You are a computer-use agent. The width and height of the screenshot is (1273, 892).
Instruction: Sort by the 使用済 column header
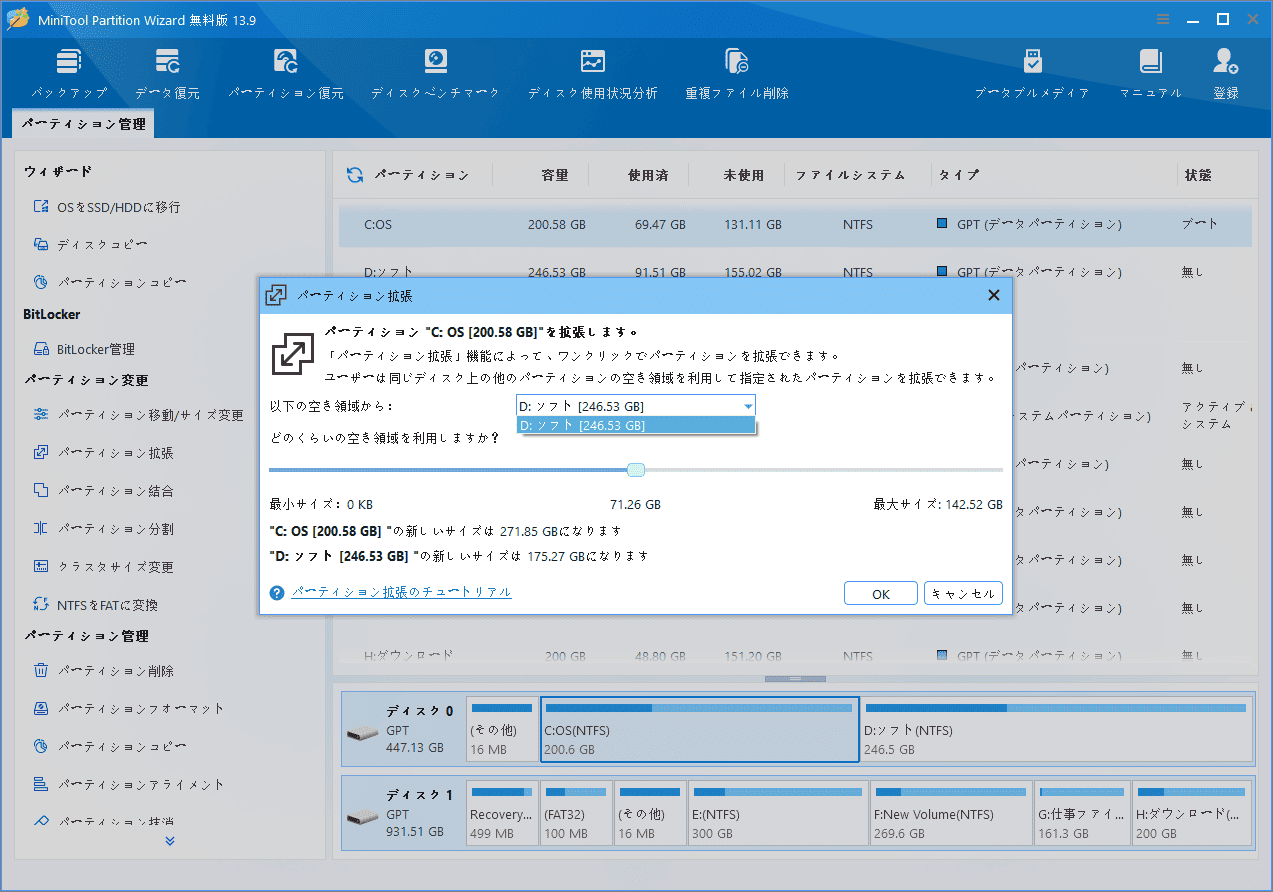[x=648, y=175]
